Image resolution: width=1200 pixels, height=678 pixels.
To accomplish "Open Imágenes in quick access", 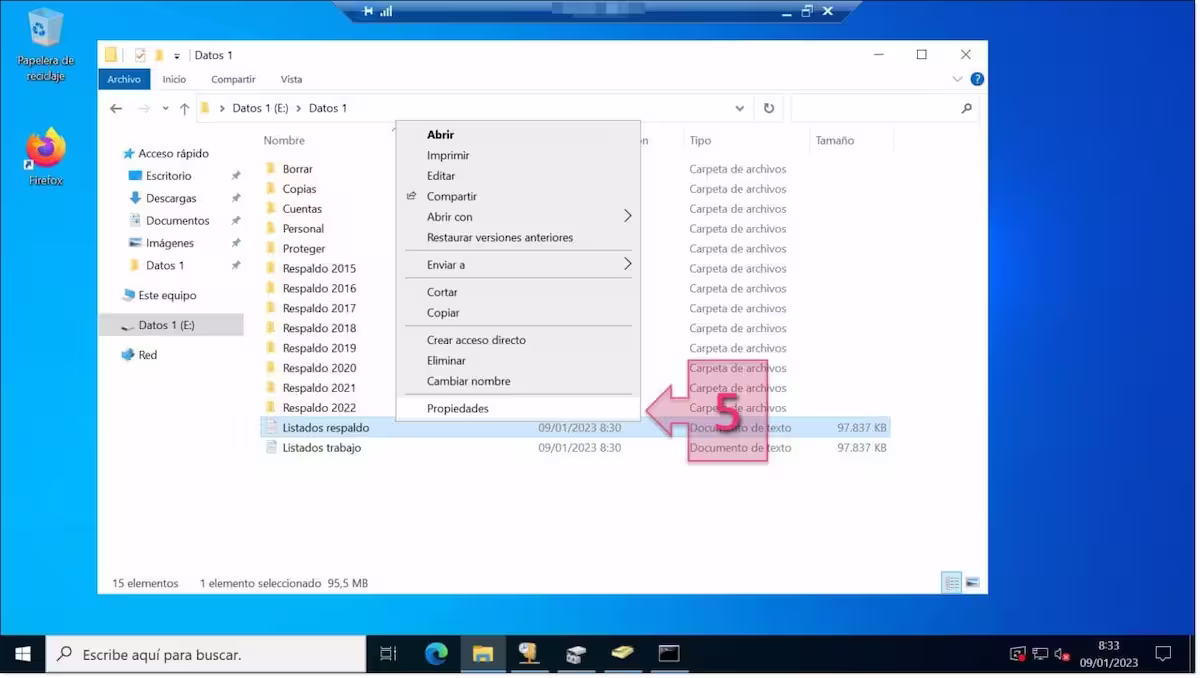I will click(x=169, y=243).
